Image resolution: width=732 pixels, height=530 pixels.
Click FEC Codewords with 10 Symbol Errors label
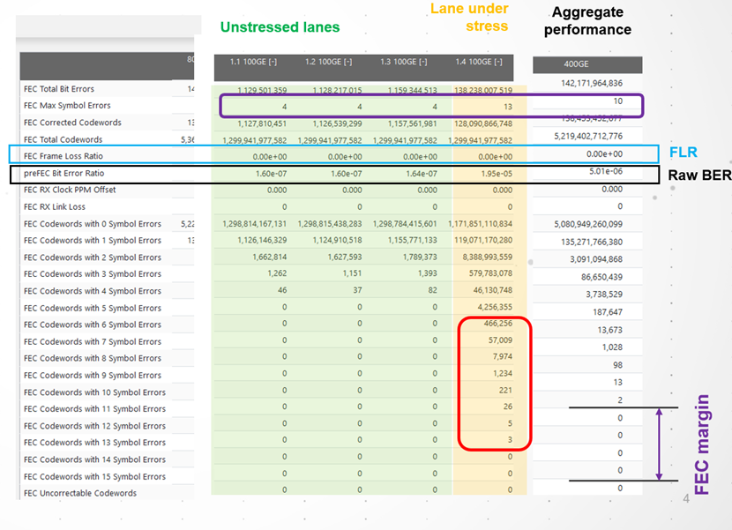click(x=95, y=392)
